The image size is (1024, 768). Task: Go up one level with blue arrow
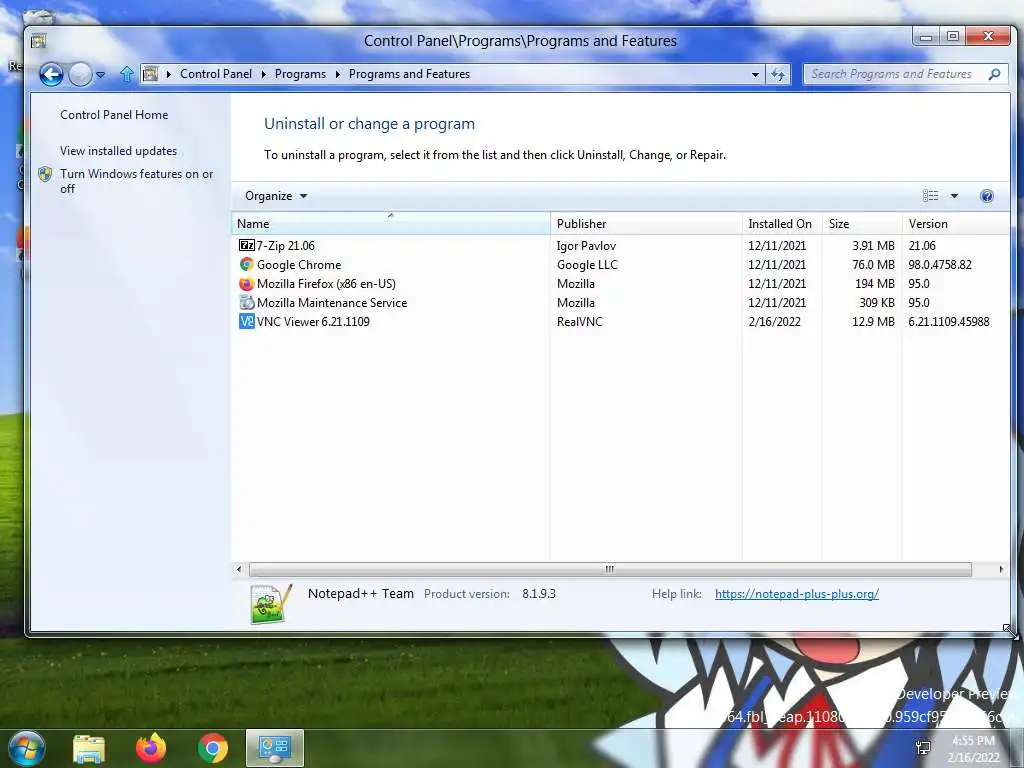click(x=127, y=74)
